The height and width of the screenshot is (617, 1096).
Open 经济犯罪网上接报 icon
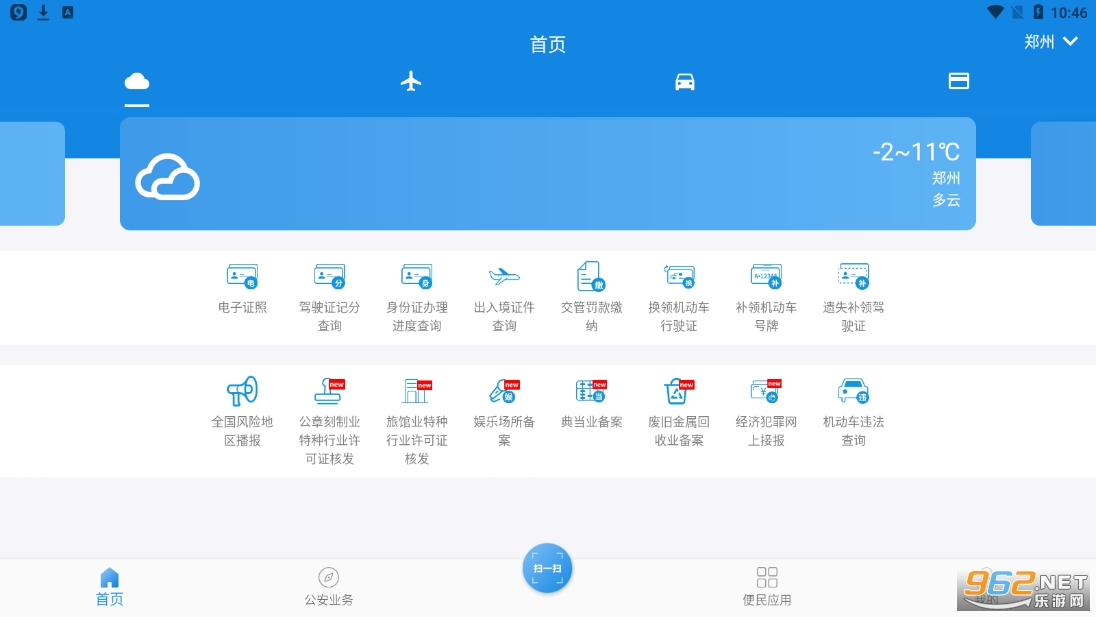pyautogui.click(x=766, y=391)
